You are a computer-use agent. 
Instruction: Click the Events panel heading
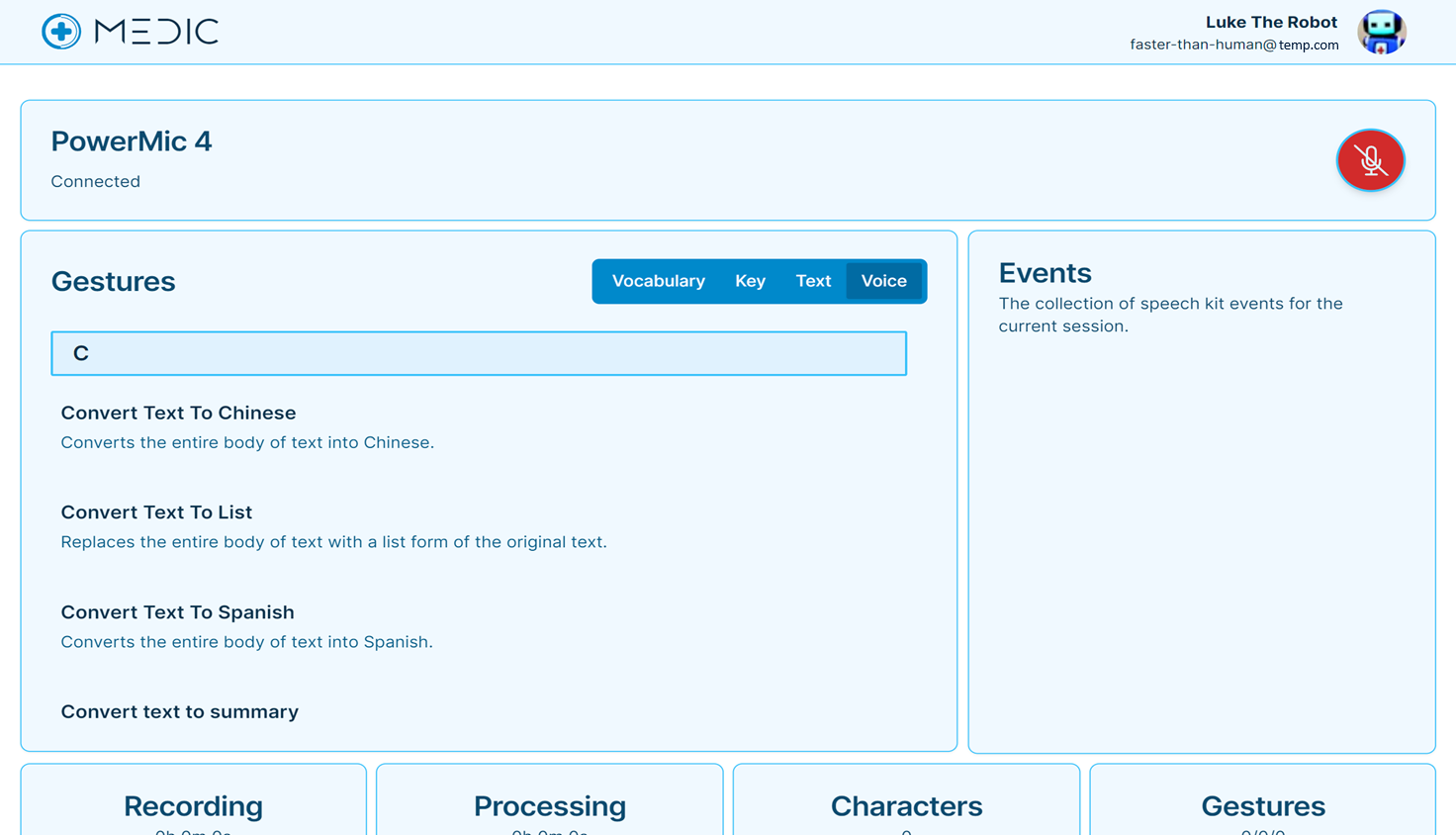(x=1045, y=272)
